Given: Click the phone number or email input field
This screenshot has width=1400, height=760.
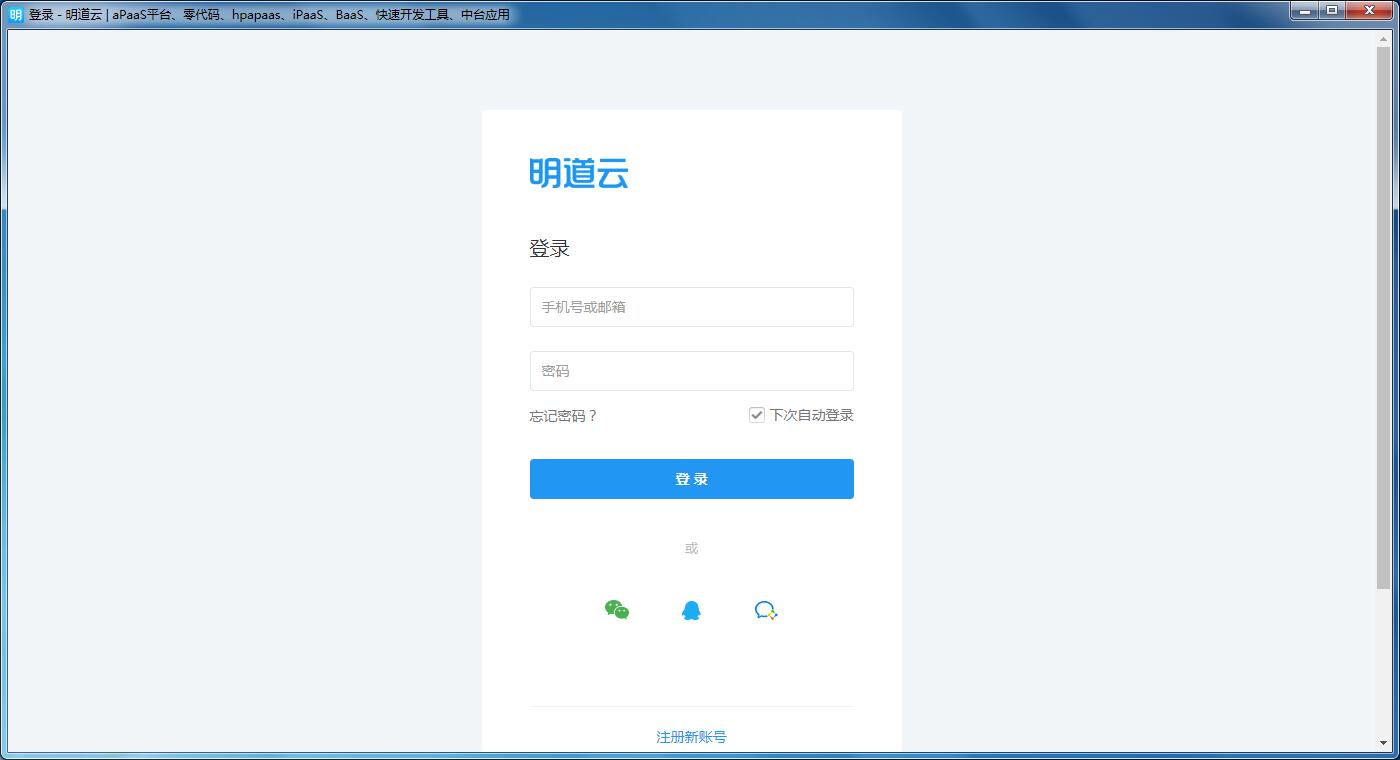Looking at the screenshot, I should click(x=691, y=307).
